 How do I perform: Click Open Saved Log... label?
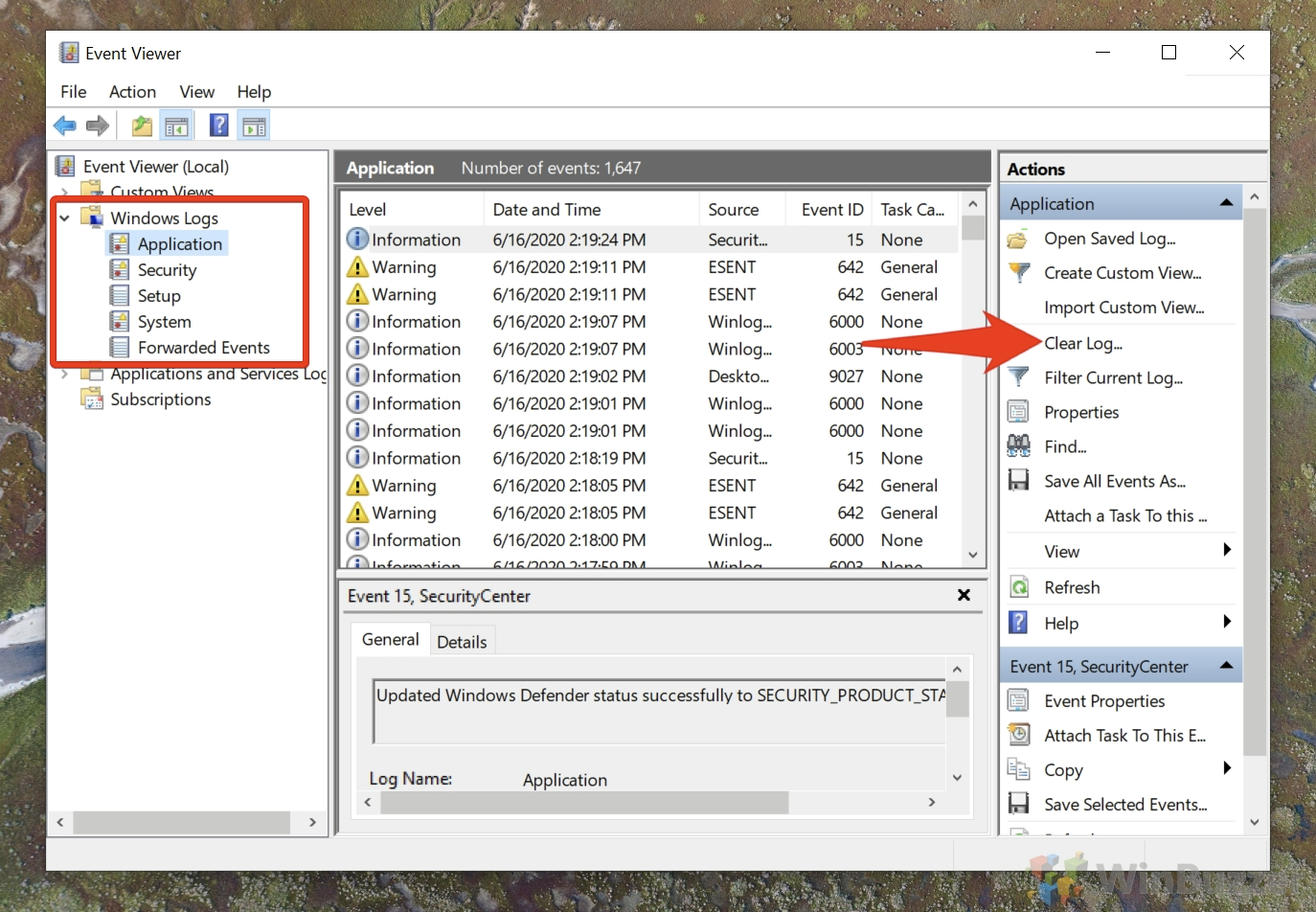pos(1110,239)
